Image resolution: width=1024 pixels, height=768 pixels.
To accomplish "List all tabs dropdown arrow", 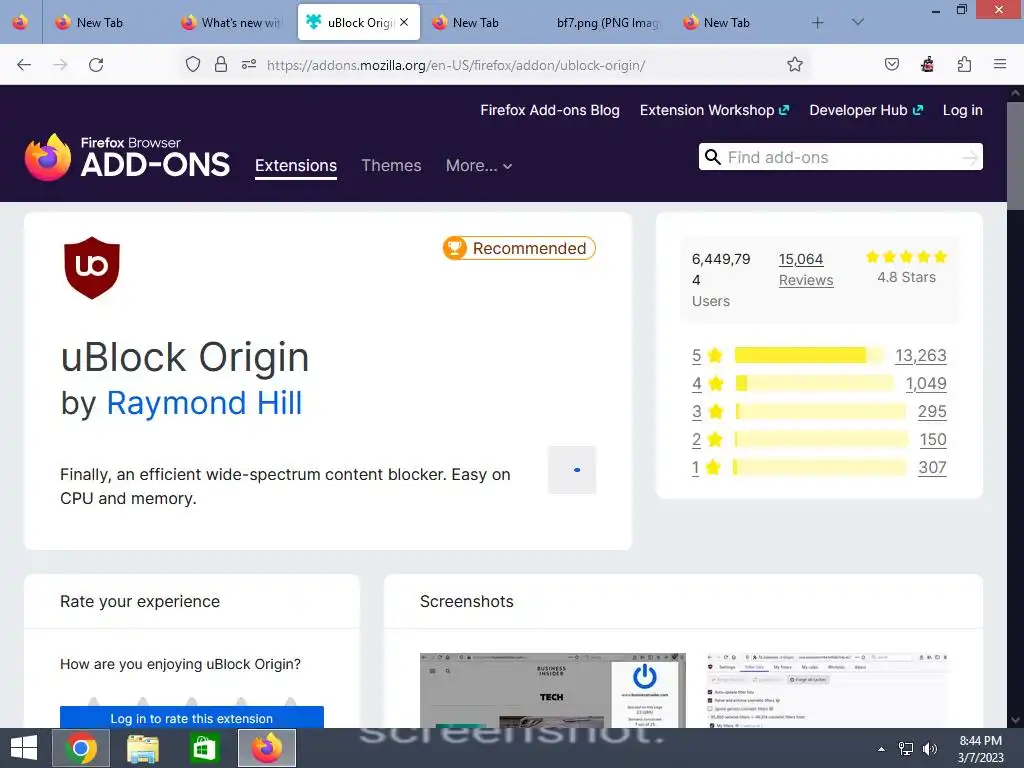I will 858,22.
